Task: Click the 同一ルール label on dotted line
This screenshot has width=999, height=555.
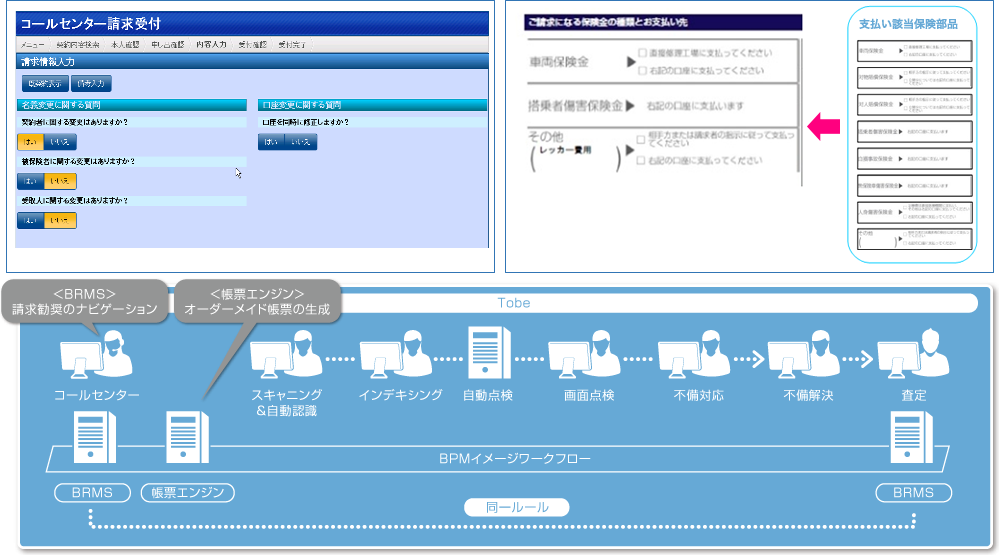Action: (516, 508)
